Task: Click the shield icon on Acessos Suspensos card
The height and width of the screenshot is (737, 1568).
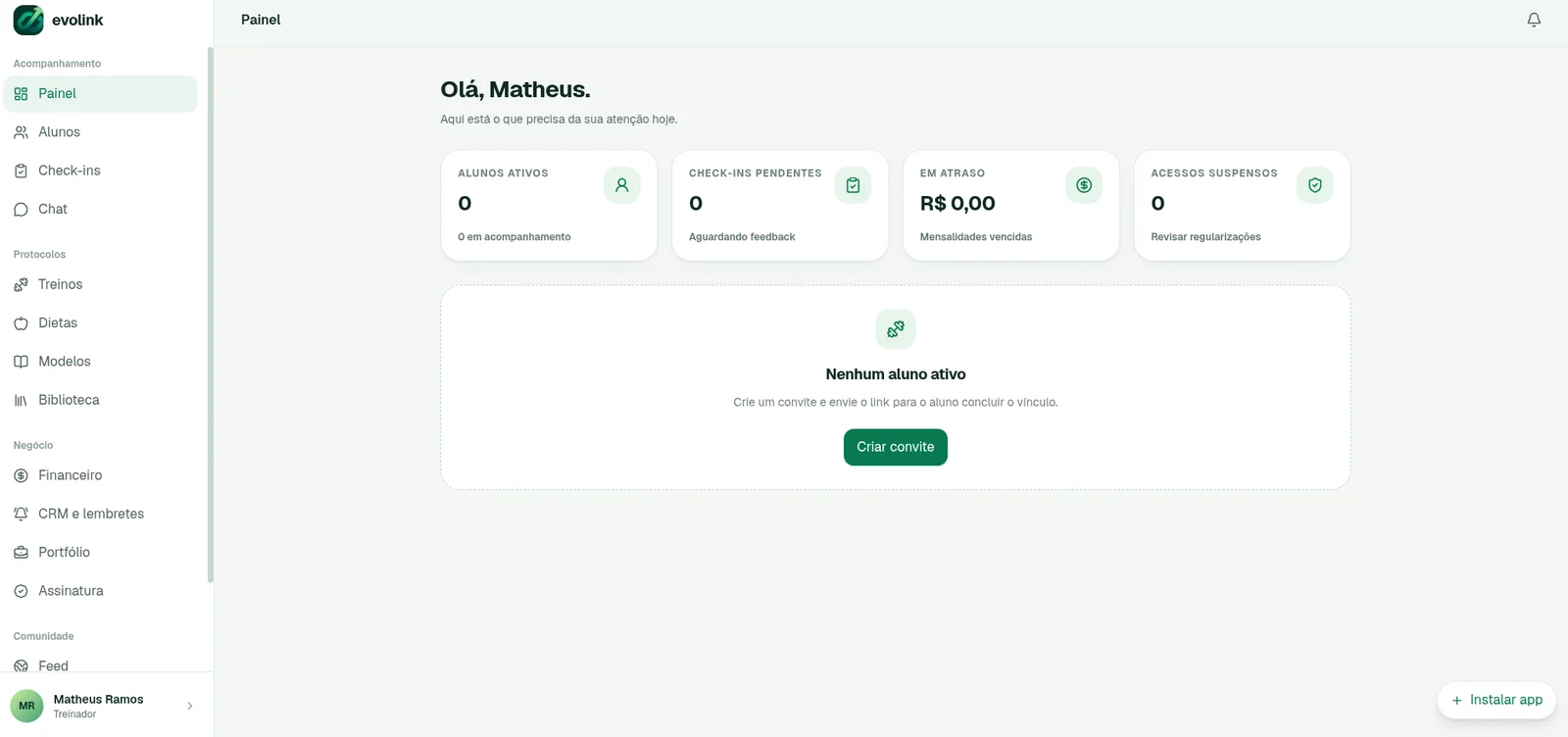Action: pos(1315,185)
